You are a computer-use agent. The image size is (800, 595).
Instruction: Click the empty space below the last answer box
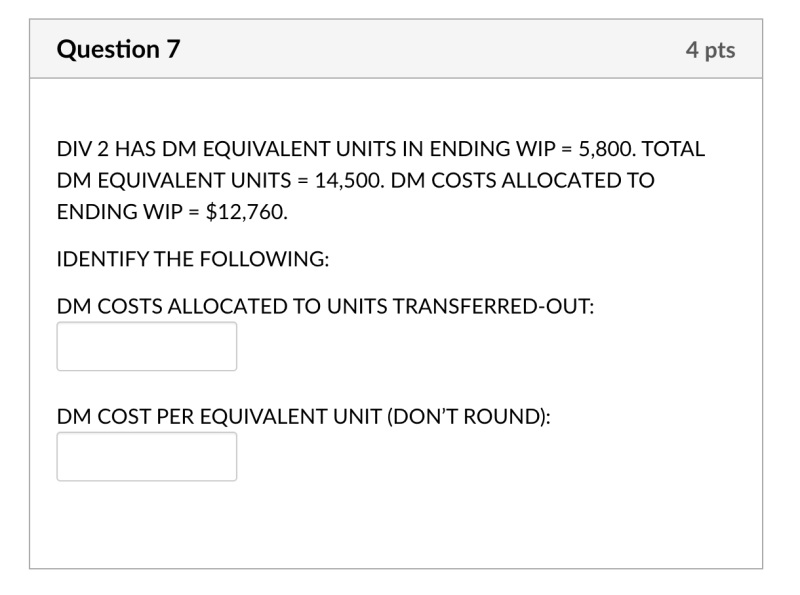(x=400, y=520)
